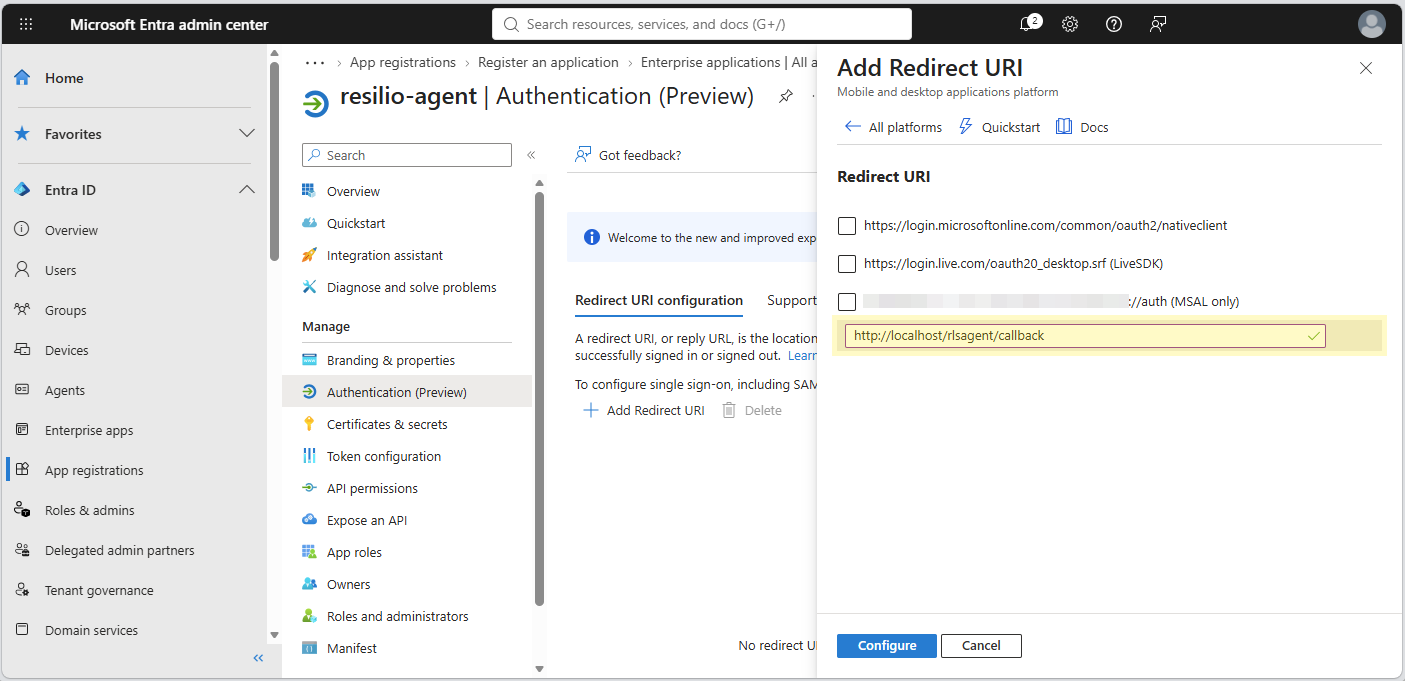Expand the Favorites section

tap(247, 134)
